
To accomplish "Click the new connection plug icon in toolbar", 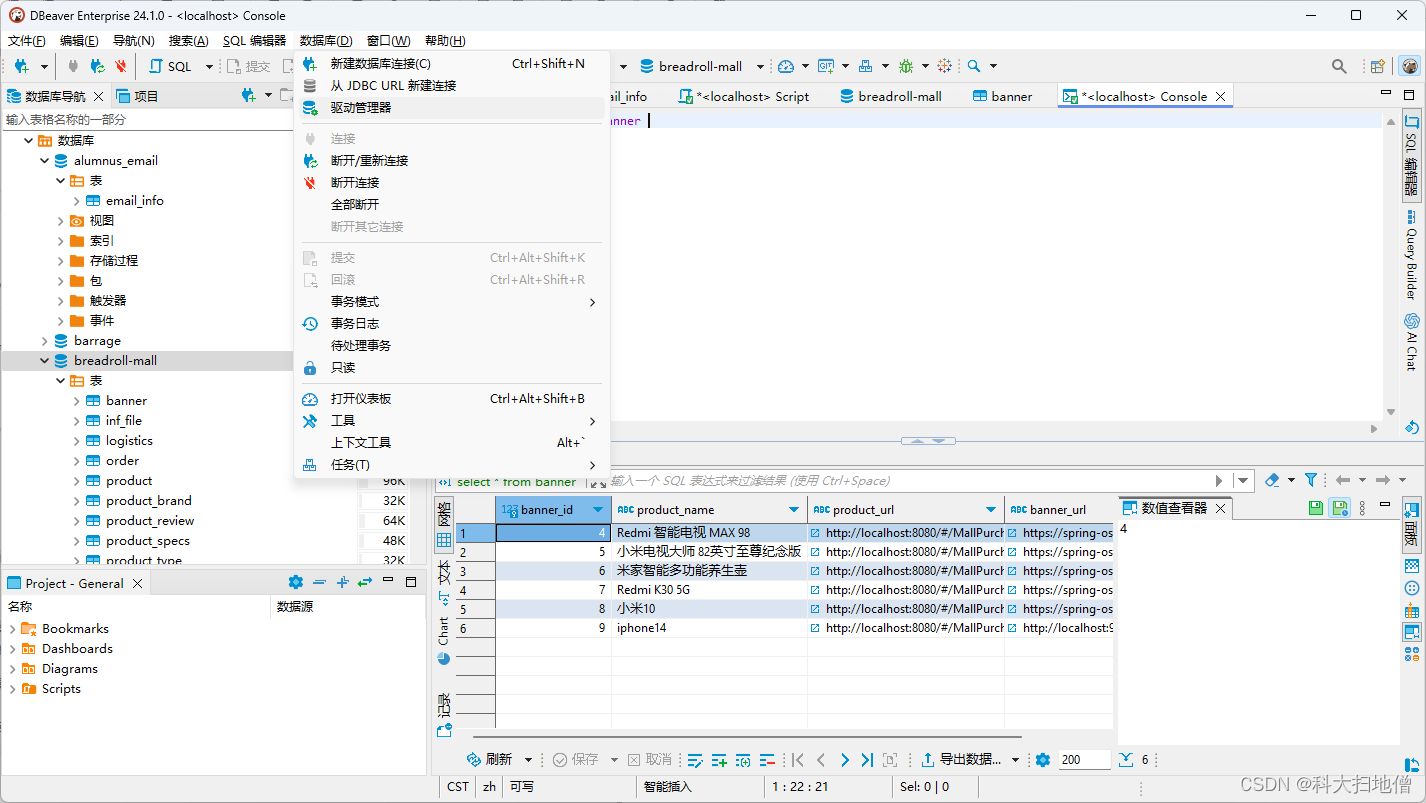I will tap(21, 66).
